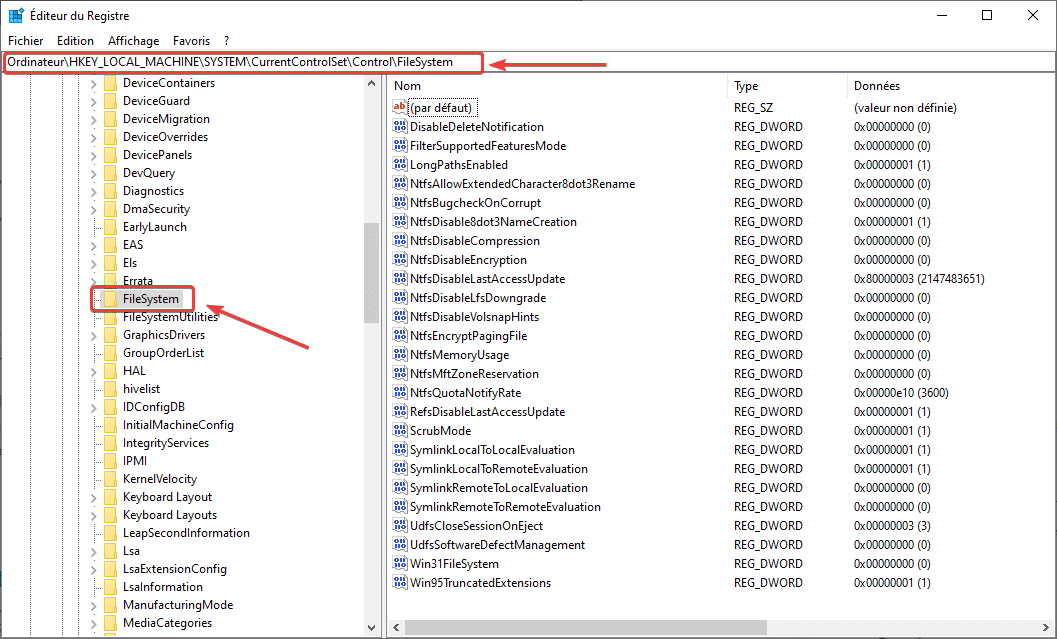Screen dimensions: 1057x639
Task: Click the folder icon of GraphicsDrivers
Action: pyautogui.click(x=111, y=335)
